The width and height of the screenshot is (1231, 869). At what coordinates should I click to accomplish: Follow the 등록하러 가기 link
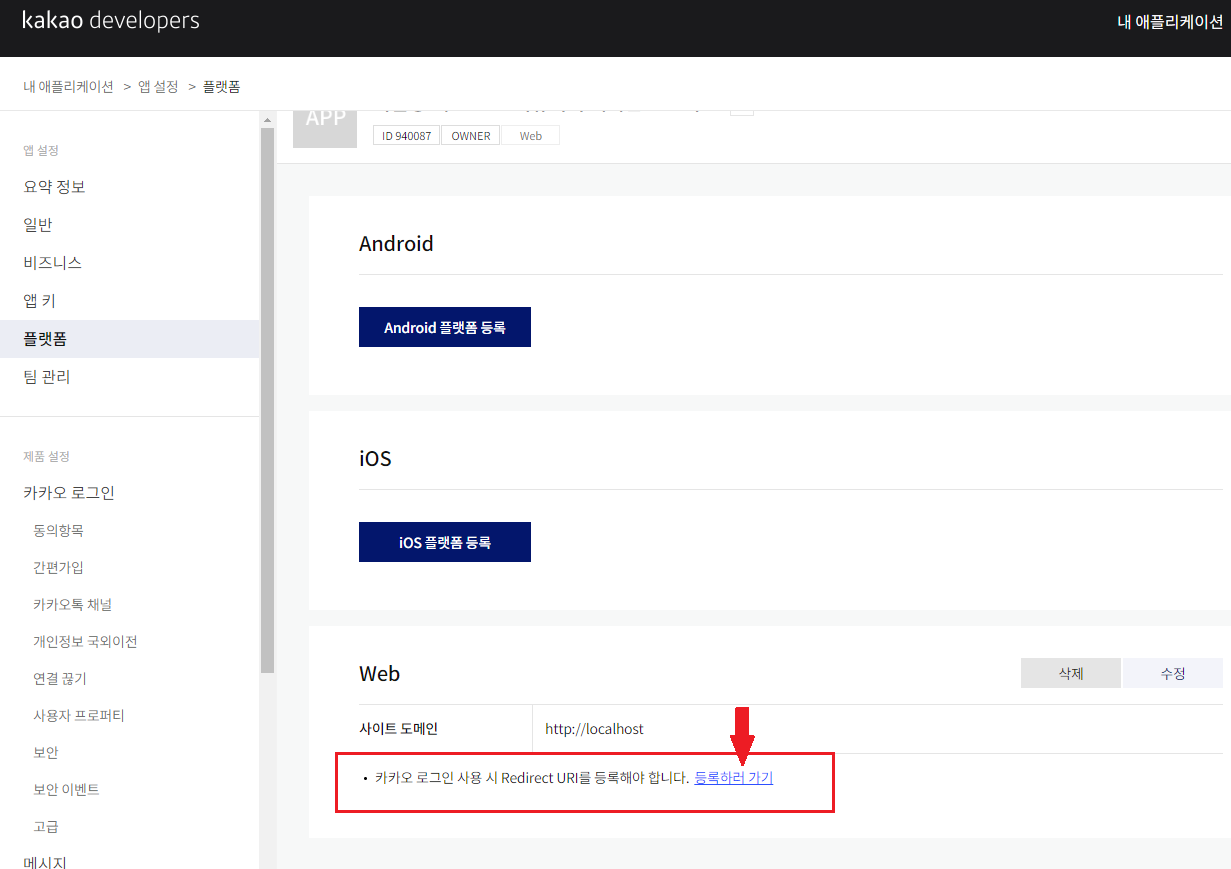tap(734, 777)
